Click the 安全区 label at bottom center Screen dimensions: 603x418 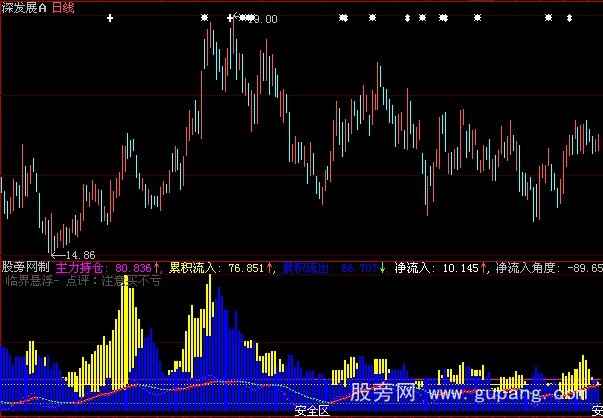313,411
